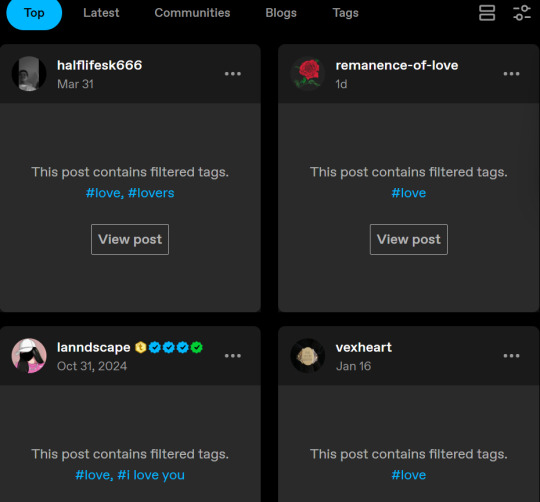Screen dimensions: 540x502
Task: Open the #love tag in vexheart post
Action: [x=408, y=475]
